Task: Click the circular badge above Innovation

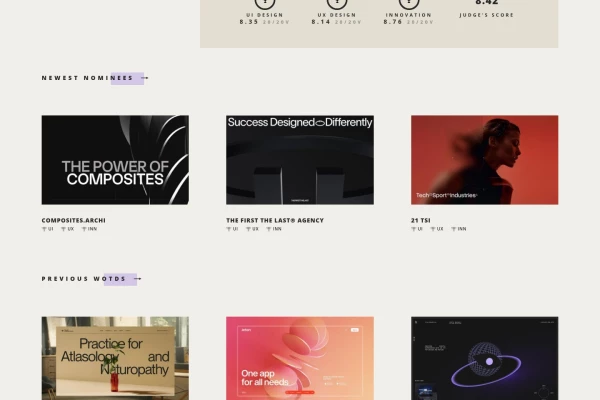Action: pos(409,3)
